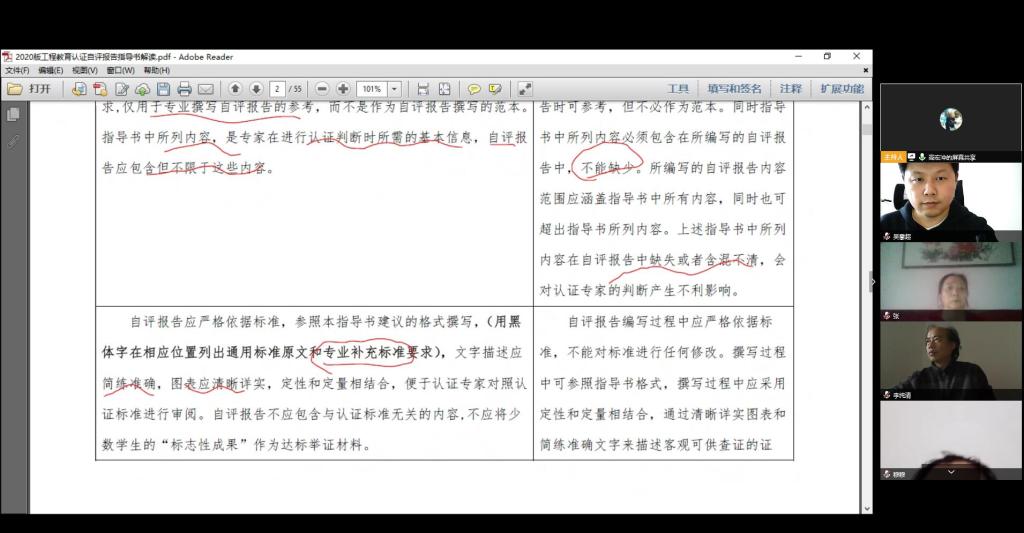Open the 文件(F) menu

(x=17, y=71)
